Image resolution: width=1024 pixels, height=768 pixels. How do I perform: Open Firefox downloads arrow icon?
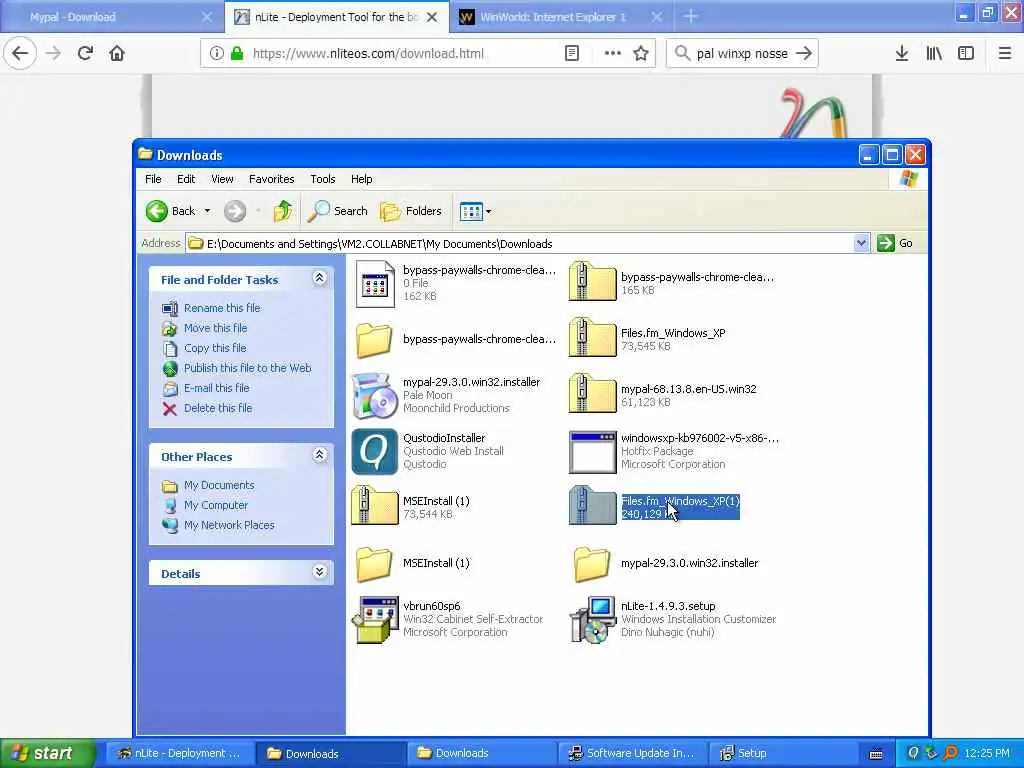[x=902, y=53]
